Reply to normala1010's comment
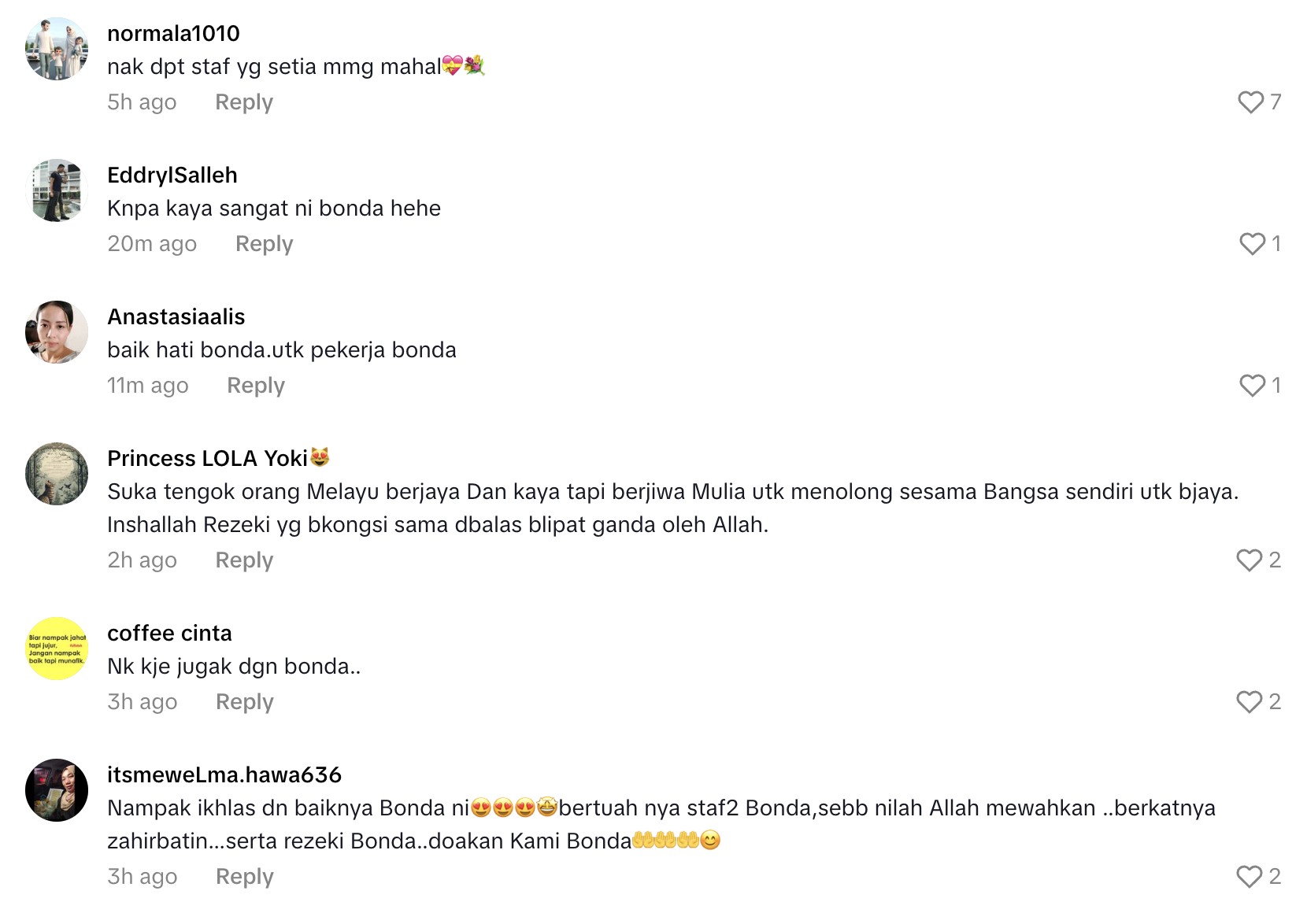 point(244,102)
